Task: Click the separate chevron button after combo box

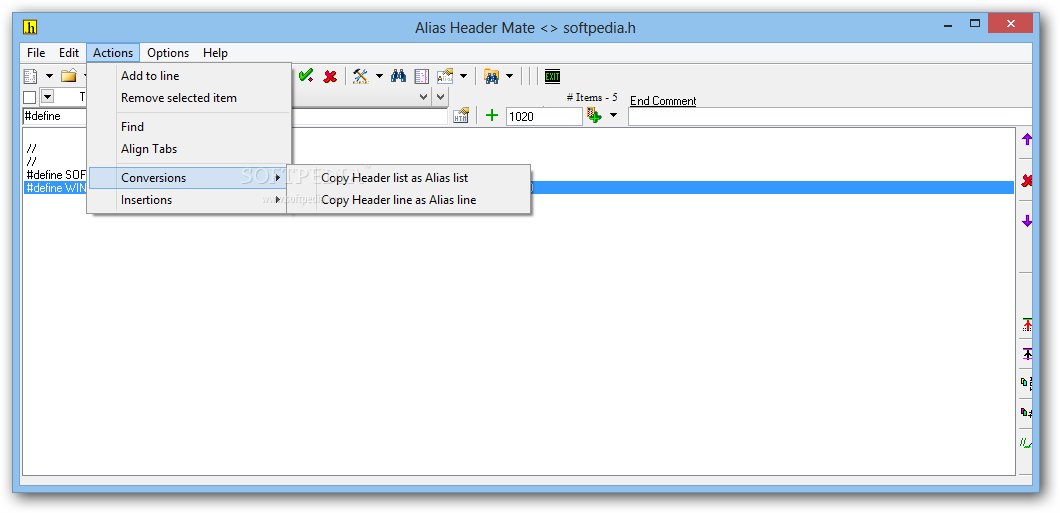Action: coord(440,97)
